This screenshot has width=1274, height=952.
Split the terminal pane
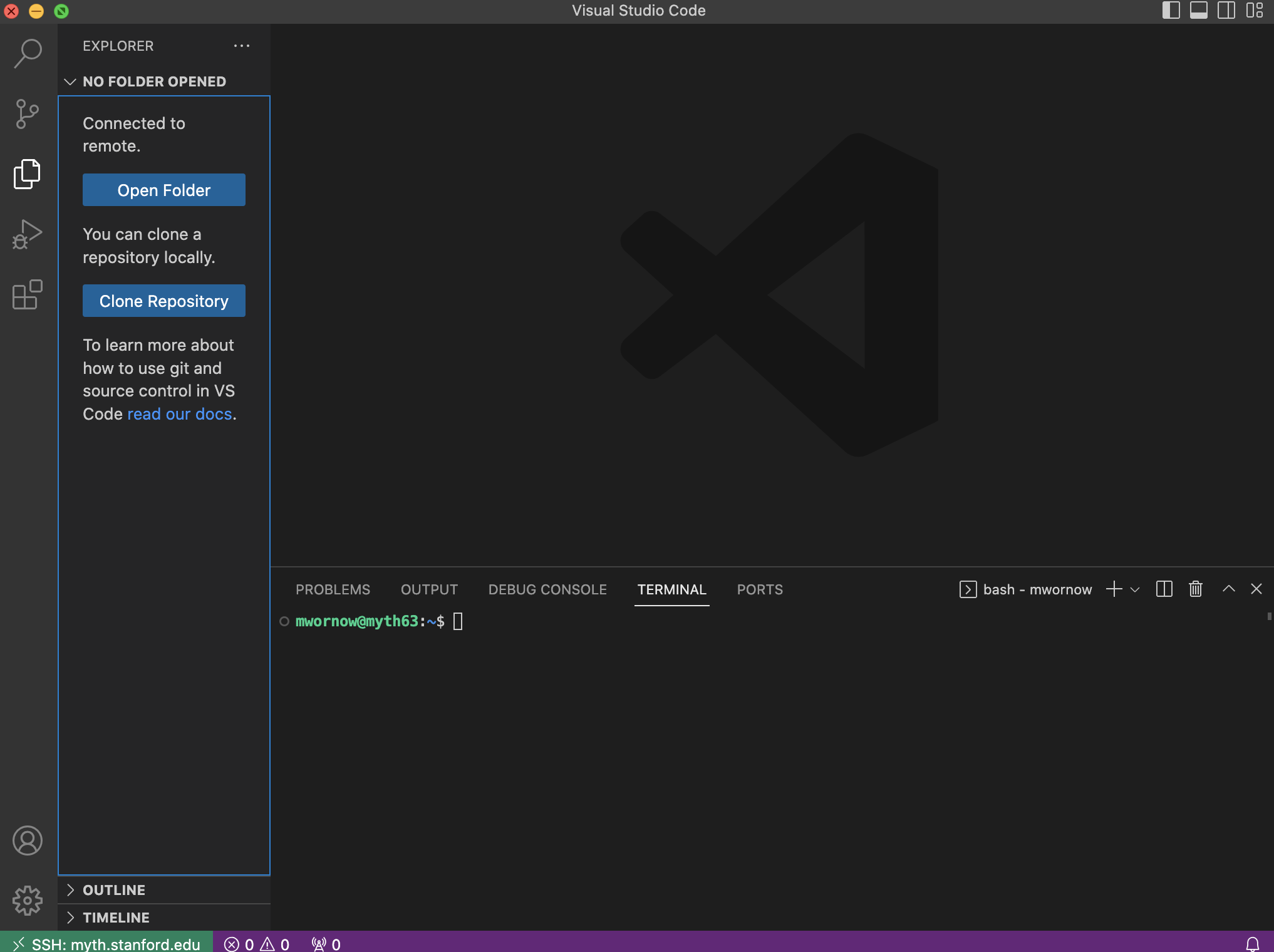coord(1164,589)
